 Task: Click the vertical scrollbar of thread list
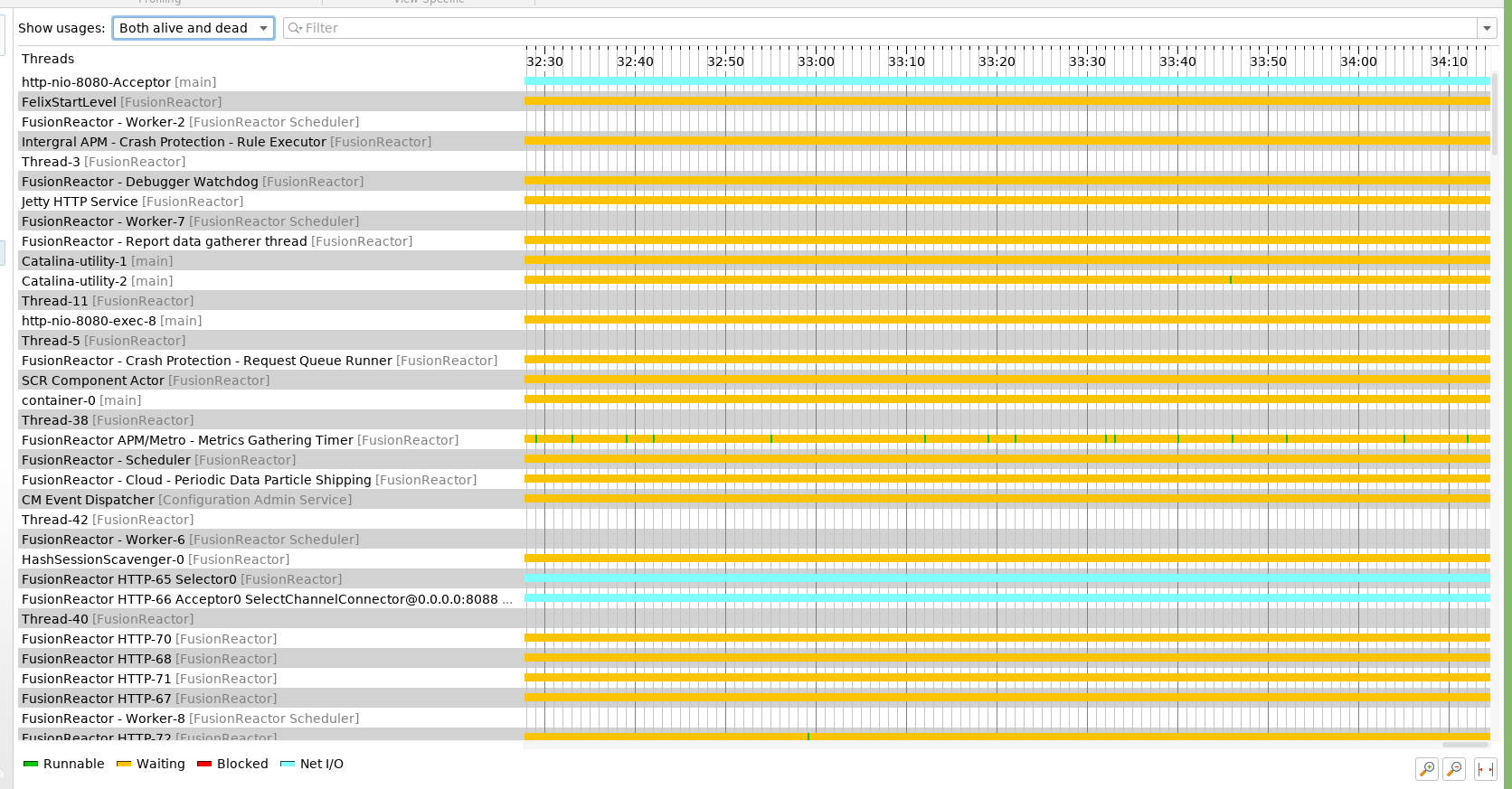[1494, 115]
